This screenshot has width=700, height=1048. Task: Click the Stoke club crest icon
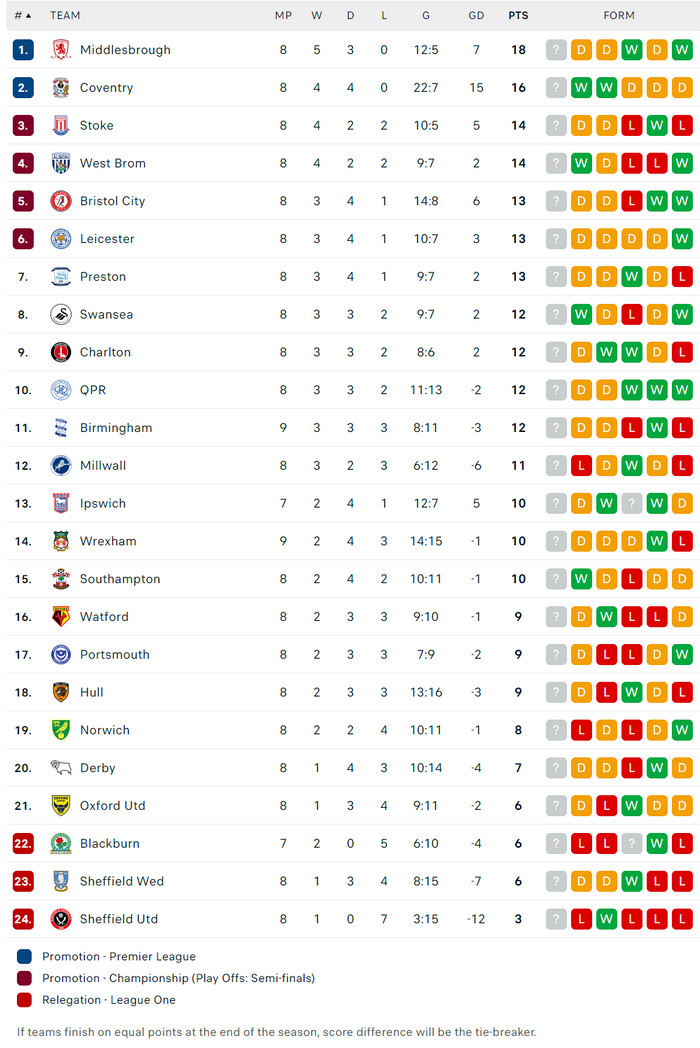[61, 126]
